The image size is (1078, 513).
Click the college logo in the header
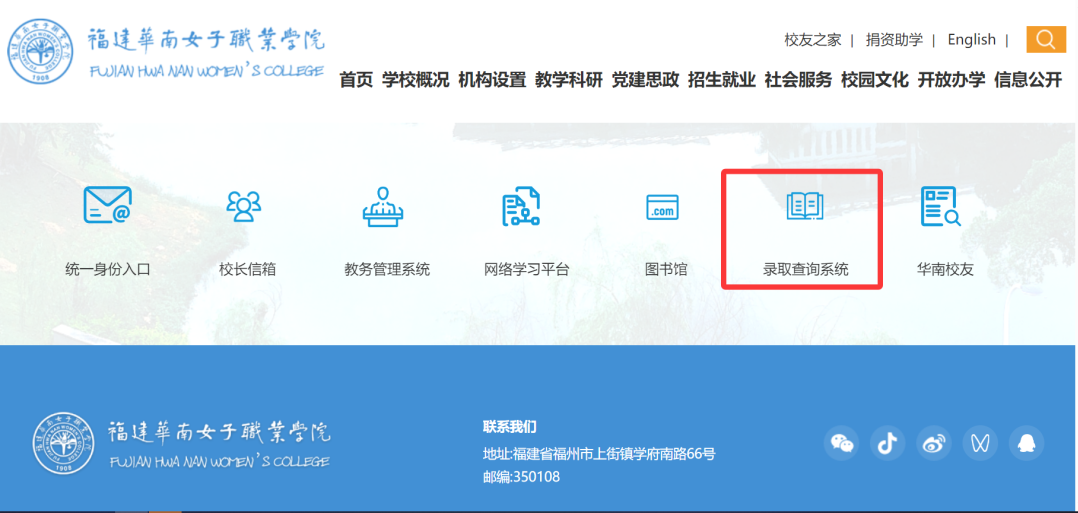40,52
